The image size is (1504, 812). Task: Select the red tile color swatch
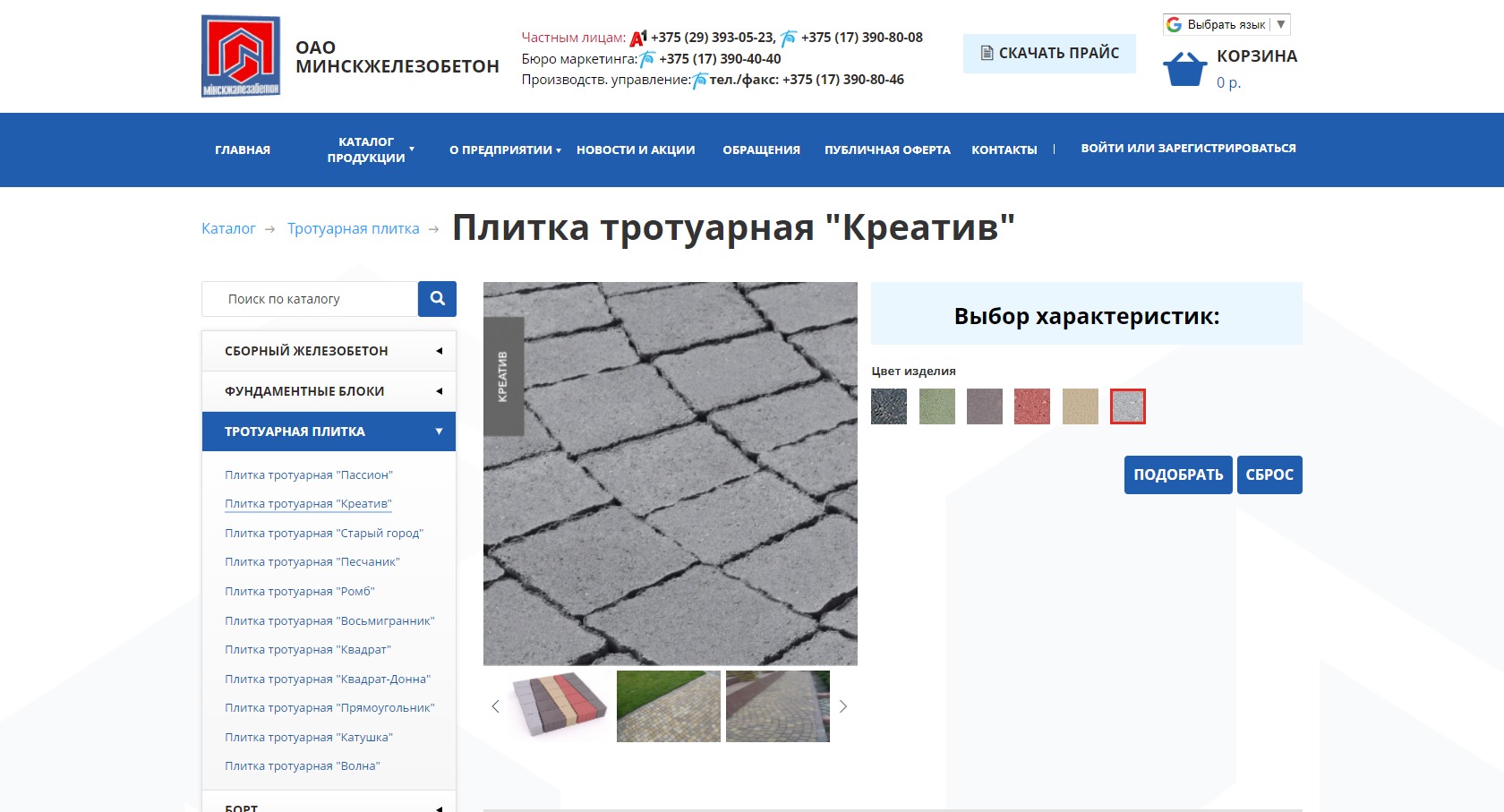click(1031, 406)
